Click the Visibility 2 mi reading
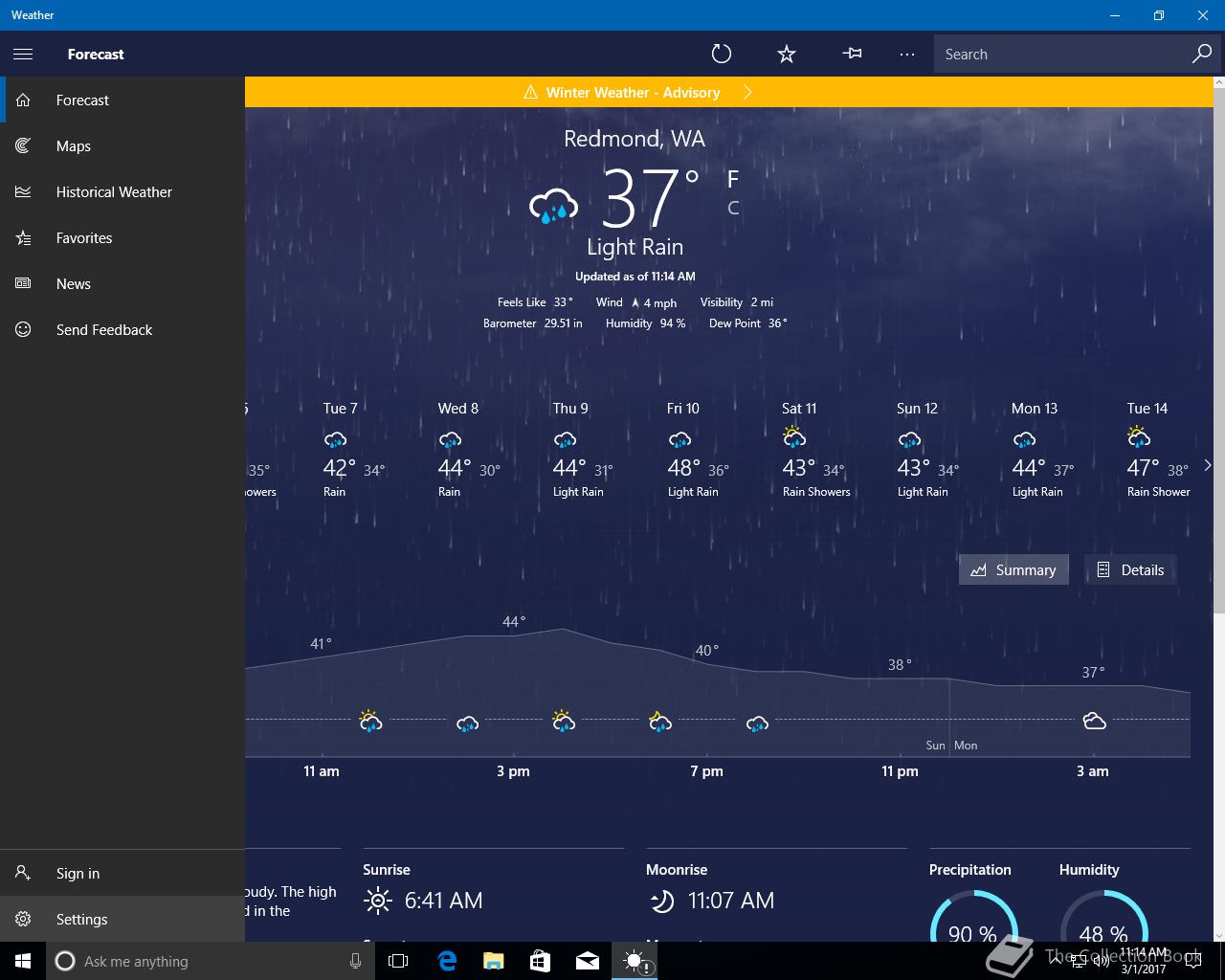Viewport: 1225px width, 980px height. [736, 302]
